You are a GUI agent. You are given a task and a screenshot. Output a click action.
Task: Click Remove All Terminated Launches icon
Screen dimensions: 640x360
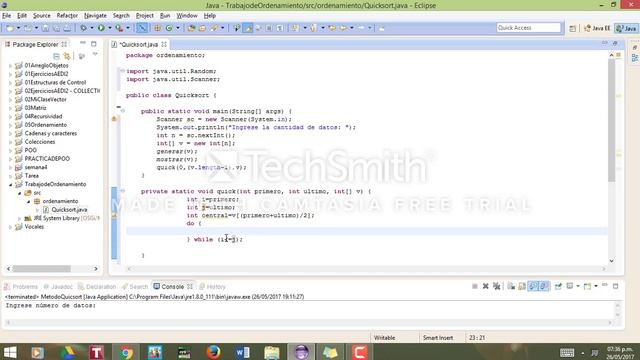click(496, 286)
